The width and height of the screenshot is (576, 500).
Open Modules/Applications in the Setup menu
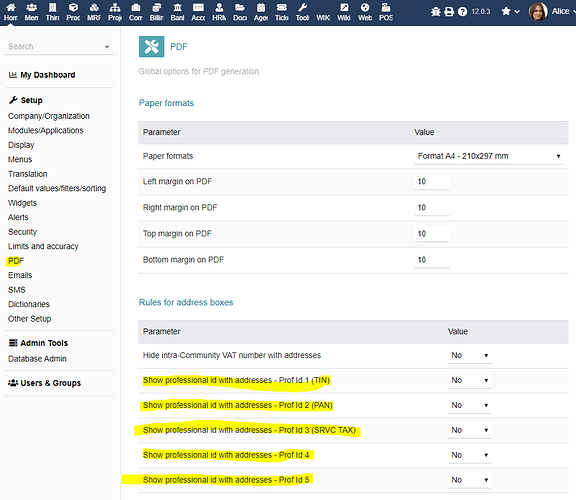pos(46,130)
